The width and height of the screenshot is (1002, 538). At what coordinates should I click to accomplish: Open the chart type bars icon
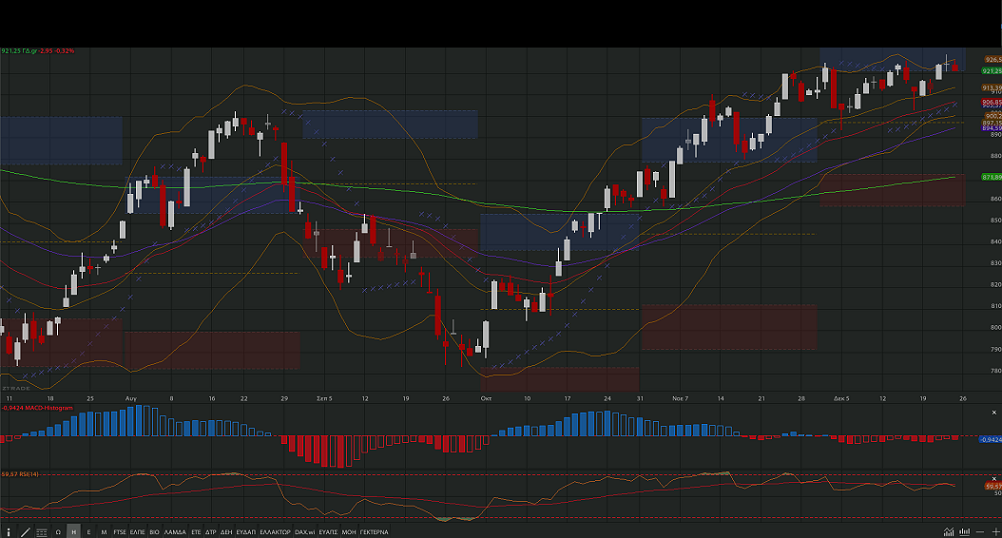click(x=964, y=532)
